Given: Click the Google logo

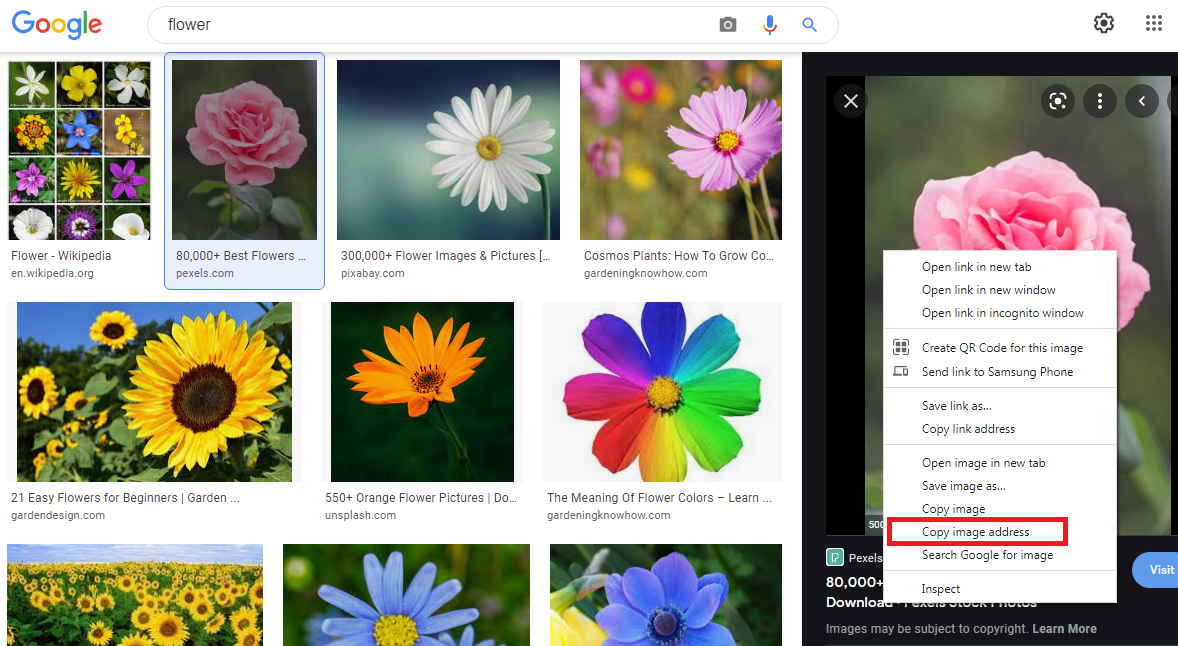Looking at the screenshot, I should click(x=56, y=24).
